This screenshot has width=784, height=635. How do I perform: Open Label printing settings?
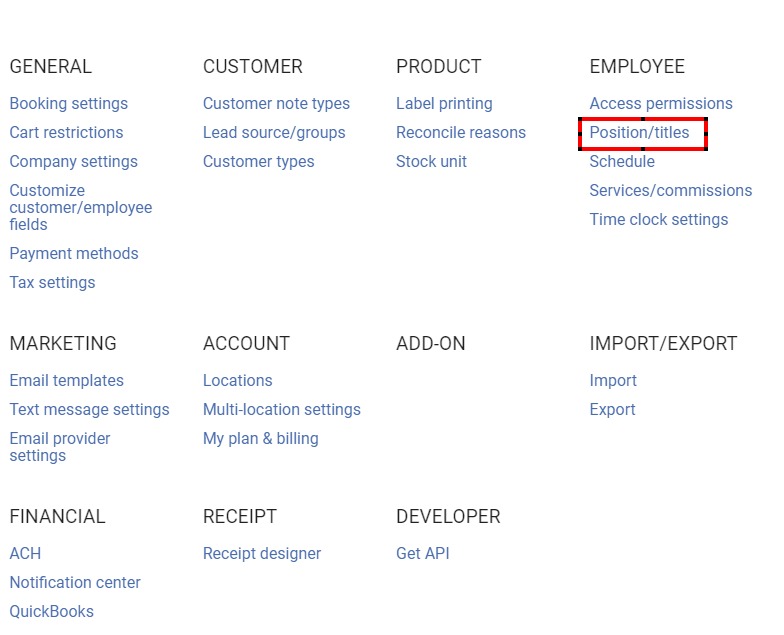[444, 104]
